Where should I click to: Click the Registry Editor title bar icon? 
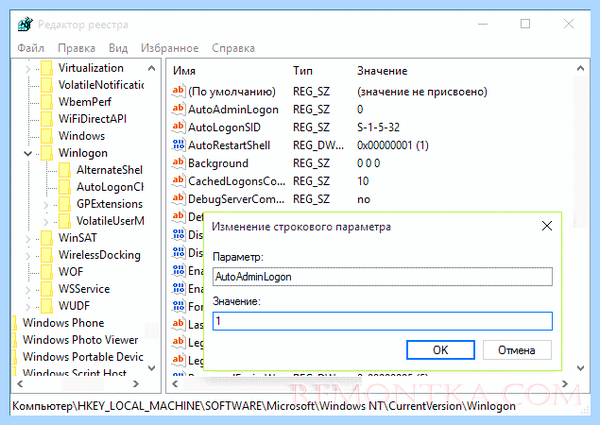[25, 24]
